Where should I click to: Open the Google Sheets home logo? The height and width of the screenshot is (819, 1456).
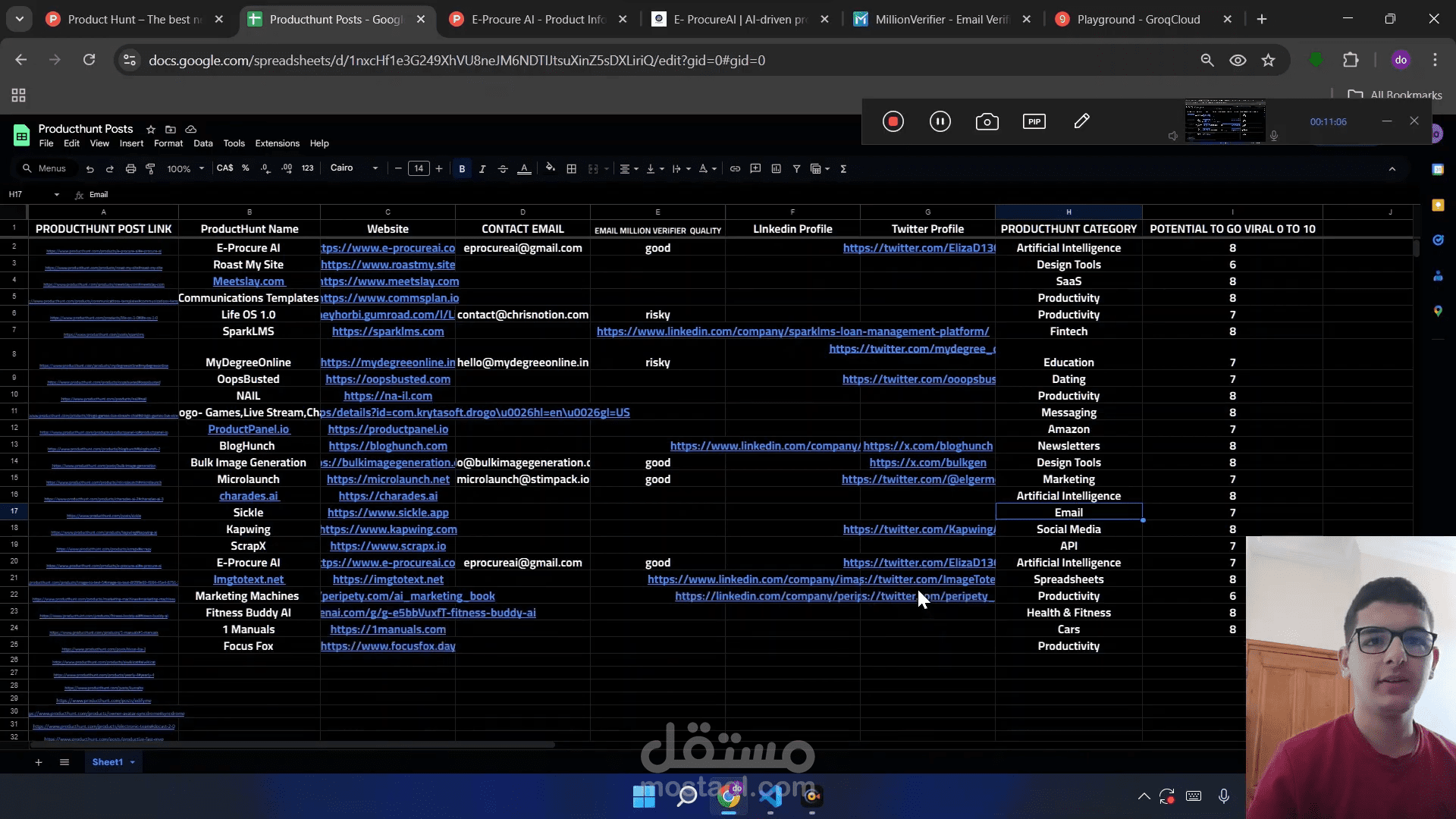coord(21,136)
